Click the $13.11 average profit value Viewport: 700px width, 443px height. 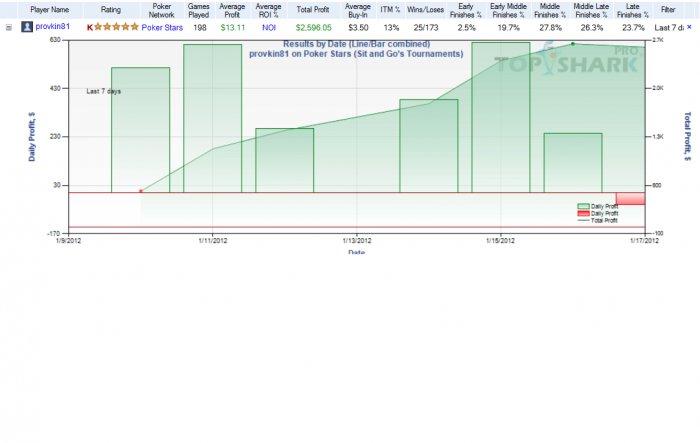click(x=233, y=28)
